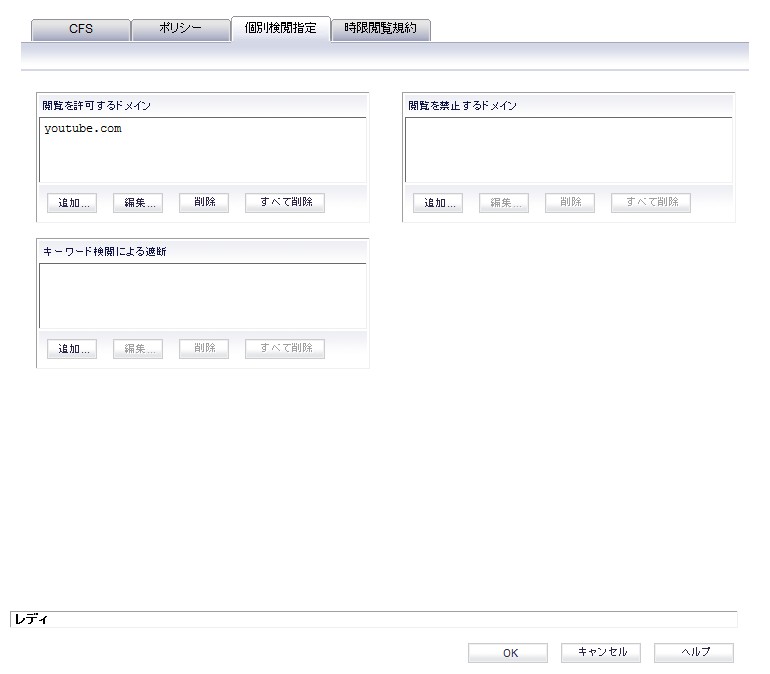Click 追加 under 閲覧を許可するドメイン
The height and width of the screenshot is (674, 770).
[72, 203]
